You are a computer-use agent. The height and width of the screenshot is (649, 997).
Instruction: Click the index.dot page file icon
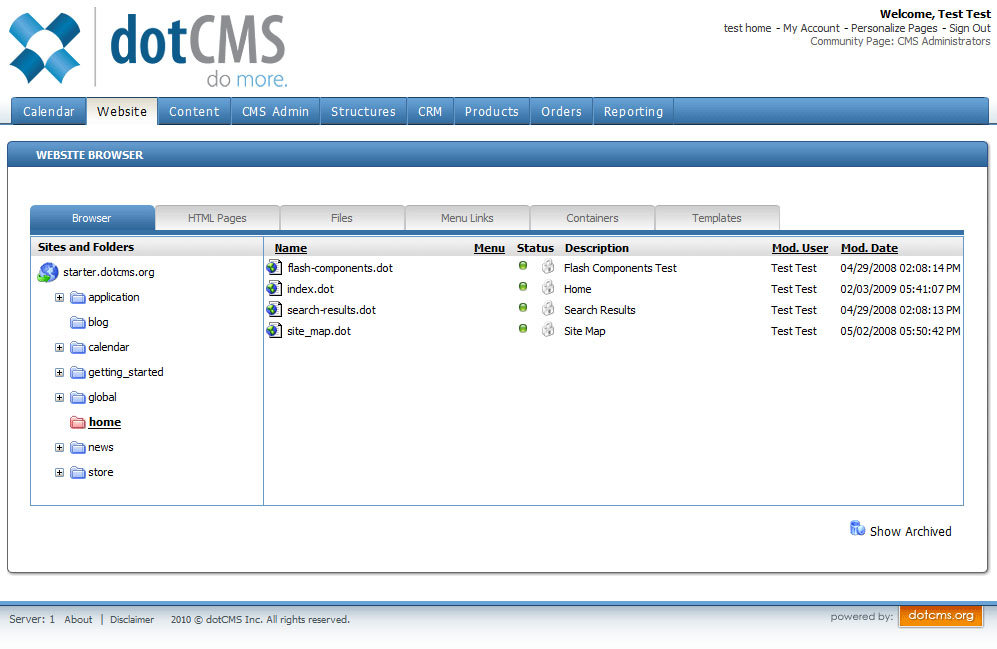point(274,289)
